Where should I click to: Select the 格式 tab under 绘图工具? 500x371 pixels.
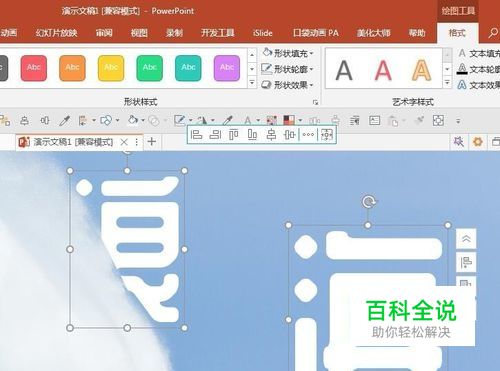[457, 33]
